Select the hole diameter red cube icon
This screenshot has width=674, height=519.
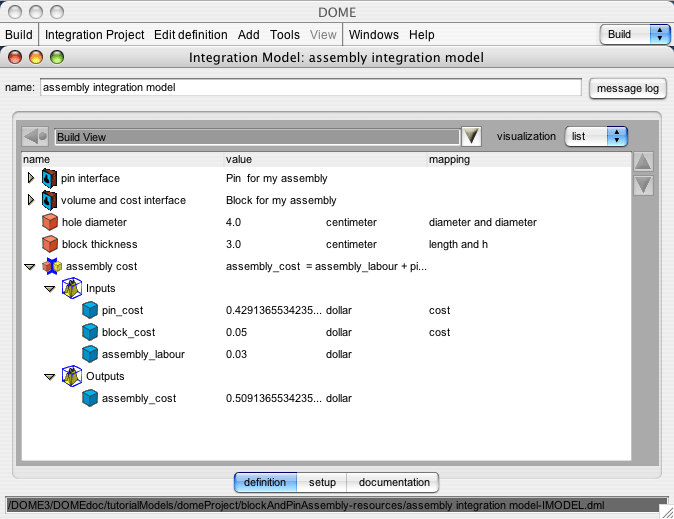click(x=50, y=222)
